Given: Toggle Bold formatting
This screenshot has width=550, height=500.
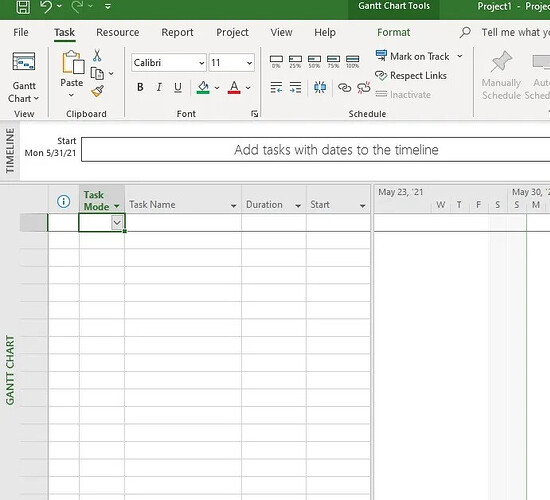Looking at the screenshot, I should point(140,87).
